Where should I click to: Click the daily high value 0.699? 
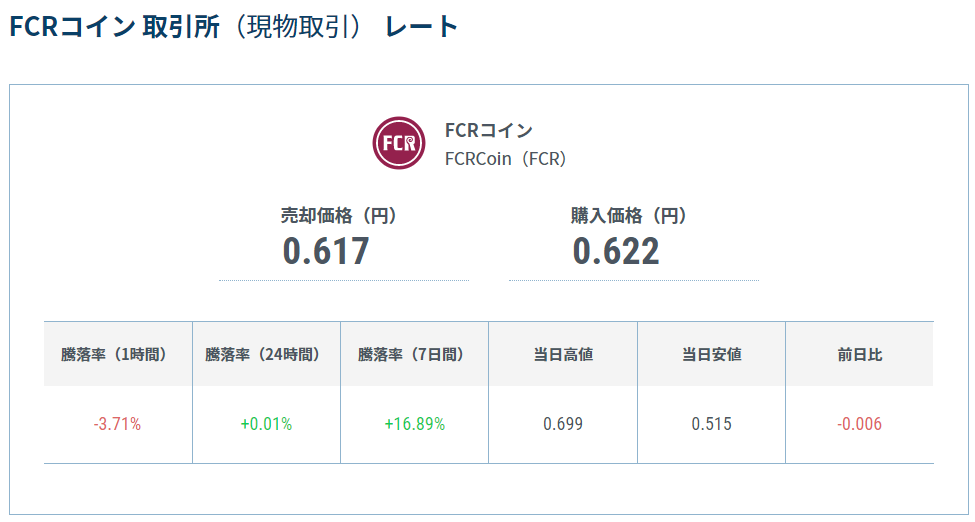coord(563,424)
